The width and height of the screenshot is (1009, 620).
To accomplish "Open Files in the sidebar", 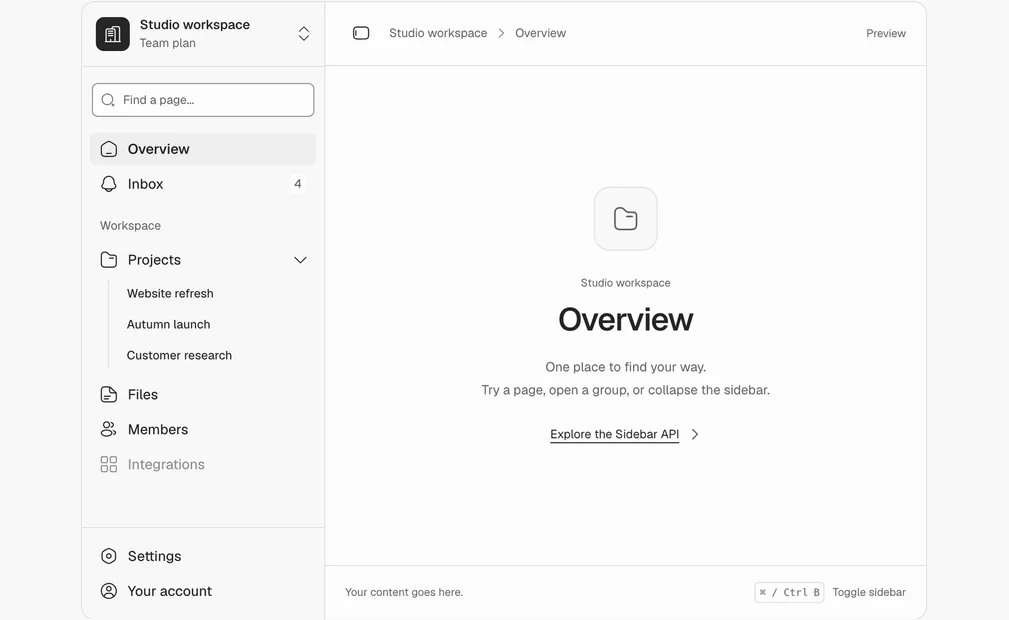I will tap(203, 395).
